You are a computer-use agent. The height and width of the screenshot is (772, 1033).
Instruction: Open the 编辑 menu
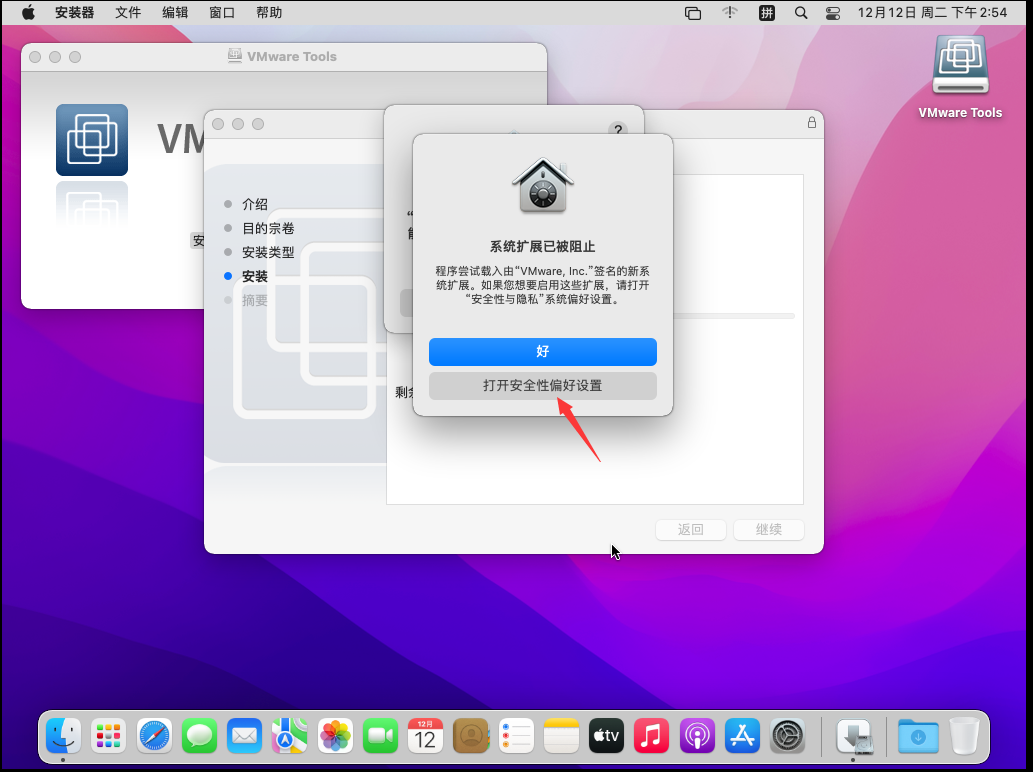(175, 13)
